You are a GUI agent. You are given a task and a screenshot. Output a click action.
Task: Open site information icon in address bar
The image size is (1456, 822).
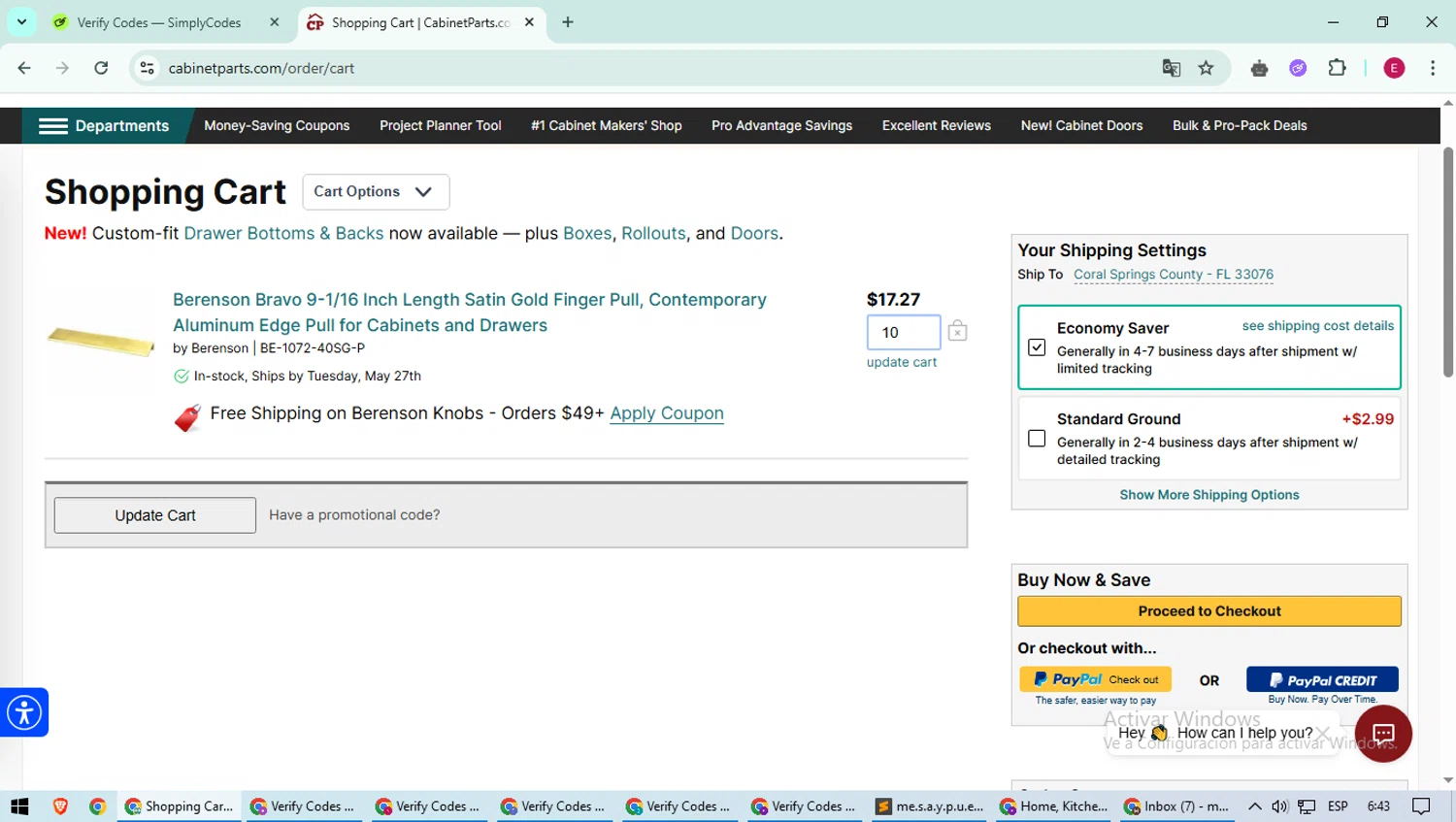pos(148,68)
